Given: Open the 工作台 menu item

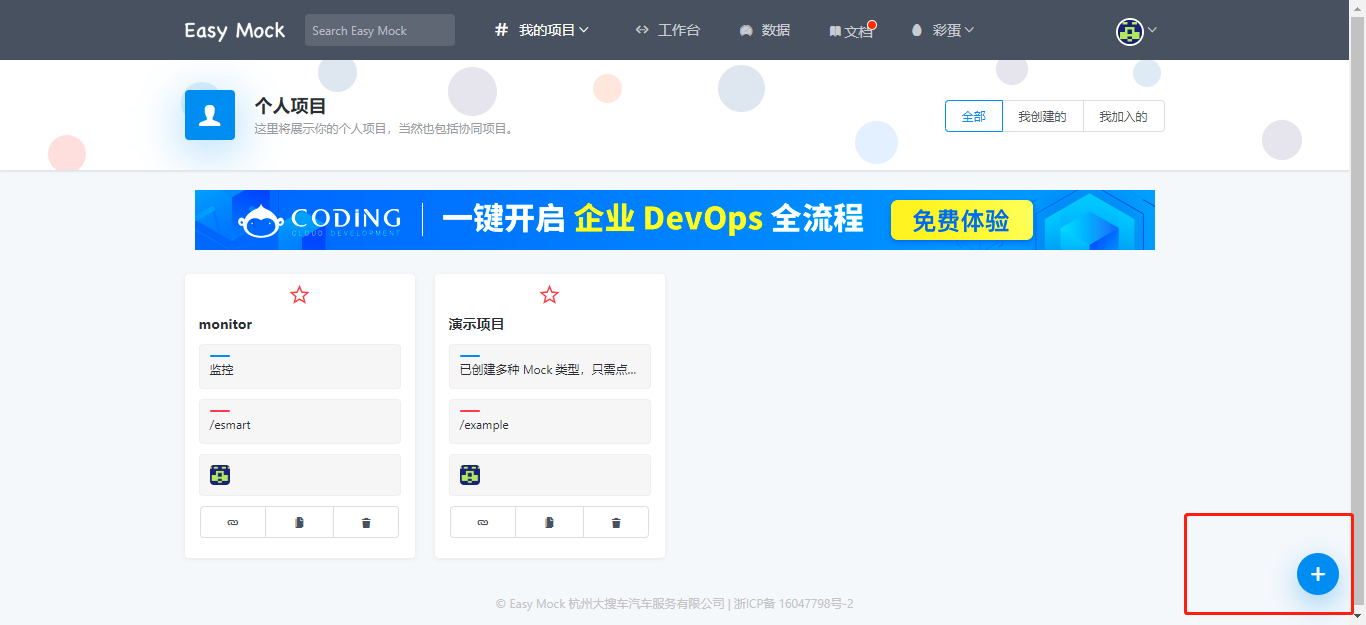Looking at the screenshot, I should coord(668,30).
